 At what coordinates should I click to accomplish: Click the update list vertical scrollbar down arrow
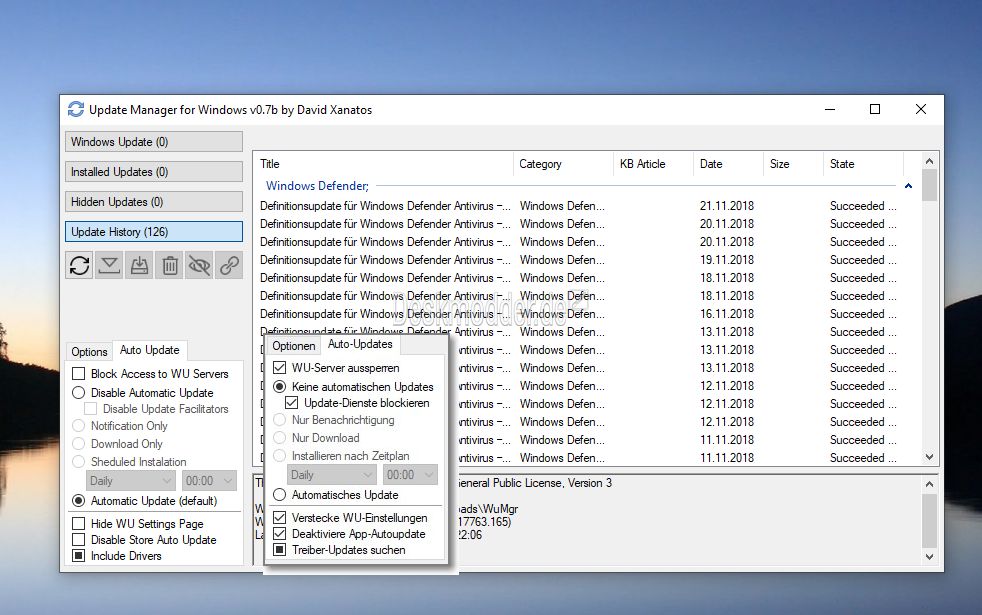(x=930, y=457)
